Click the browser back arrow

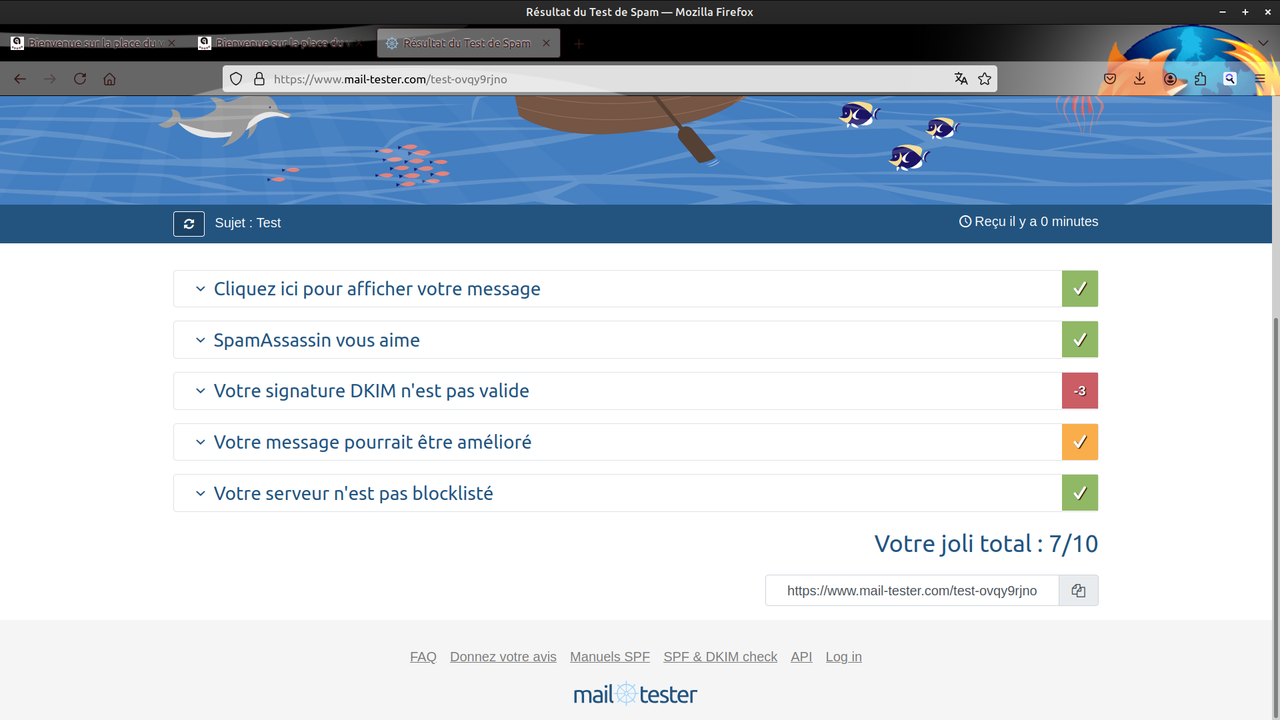tap(20, 79)
